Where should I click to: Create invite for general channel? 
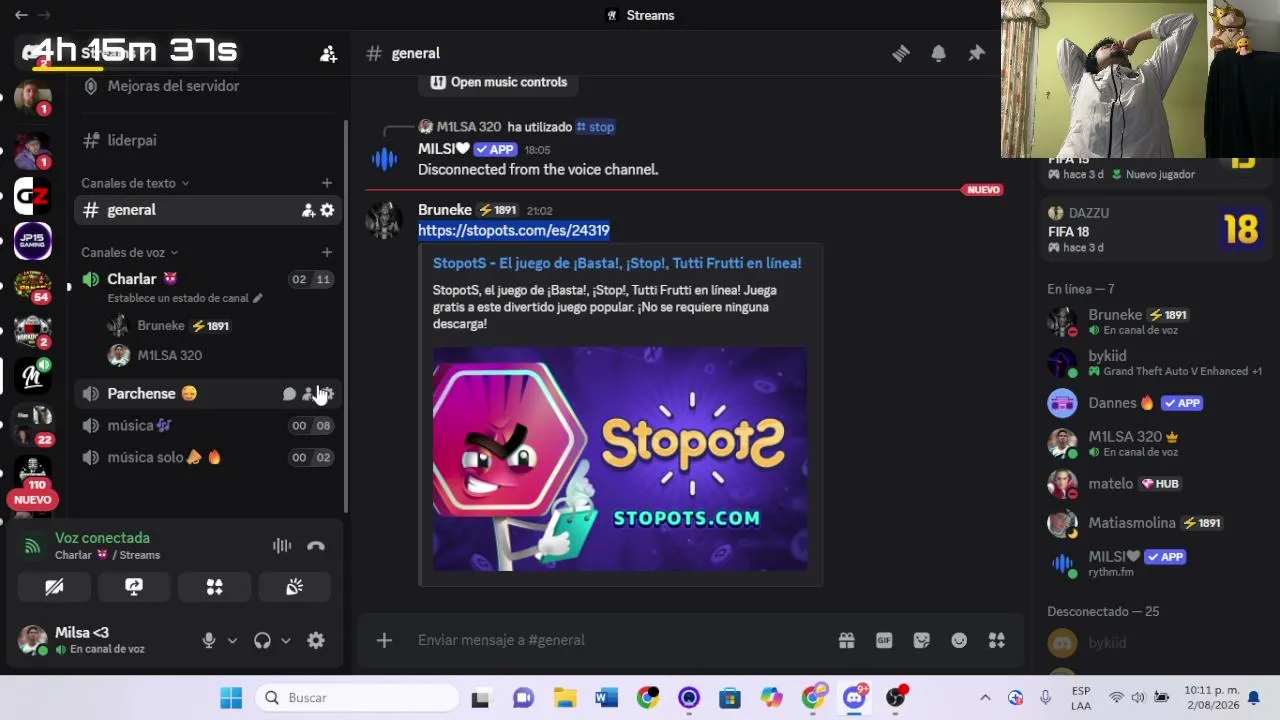308,210
